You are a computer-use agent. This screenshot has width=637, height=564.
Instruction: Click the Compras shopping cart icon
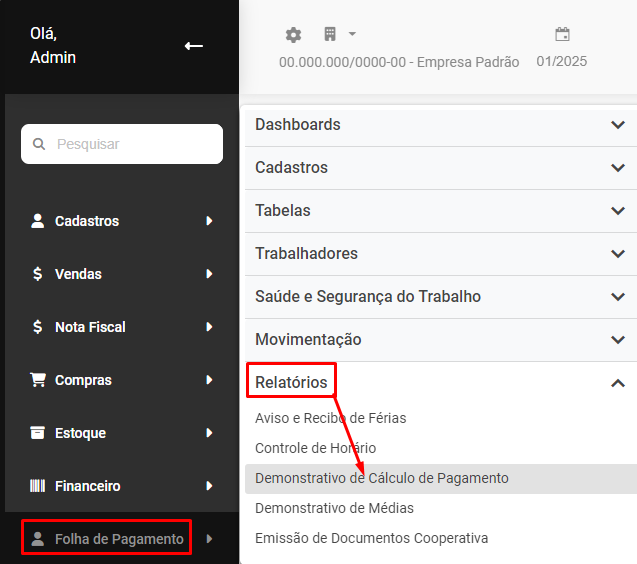(x=38, y=380)
